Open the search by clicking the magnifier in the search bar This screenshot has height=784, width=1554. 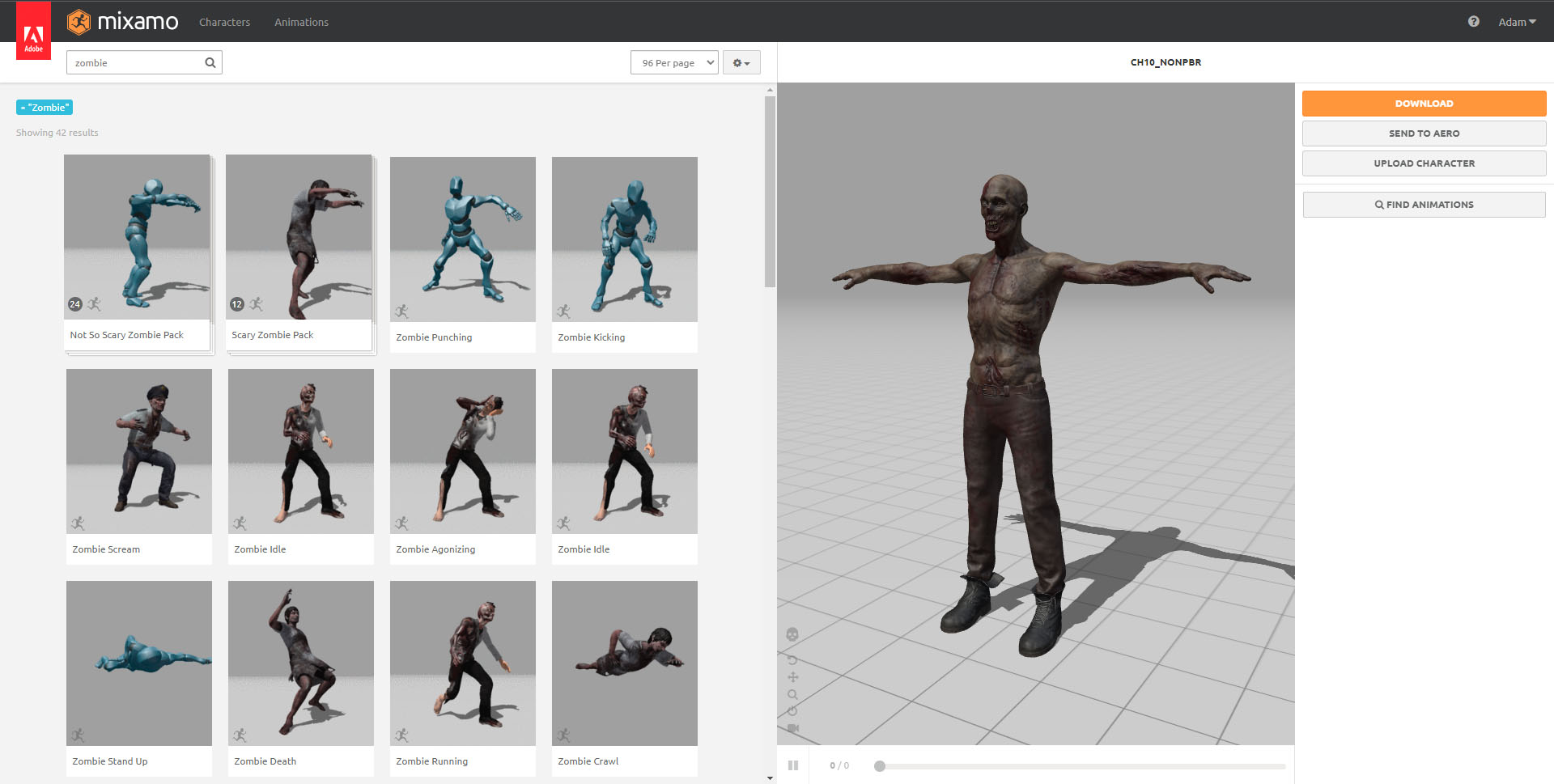pyautogui.click(x=210, y=62)
